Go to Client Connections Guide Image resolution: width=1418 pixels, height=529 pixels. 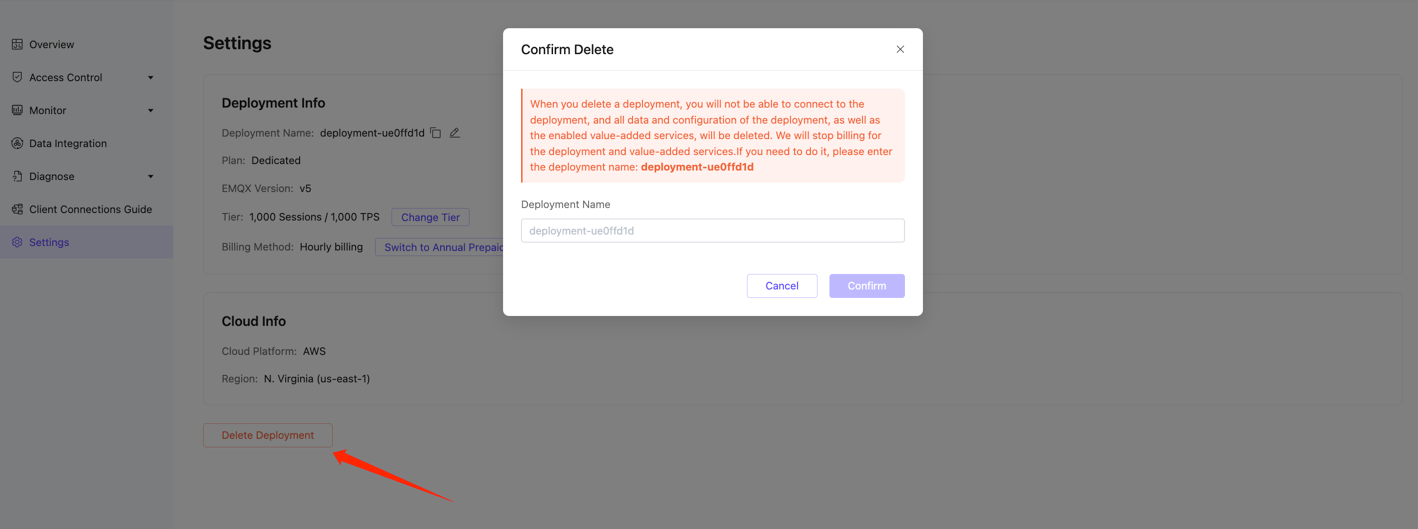90,209
